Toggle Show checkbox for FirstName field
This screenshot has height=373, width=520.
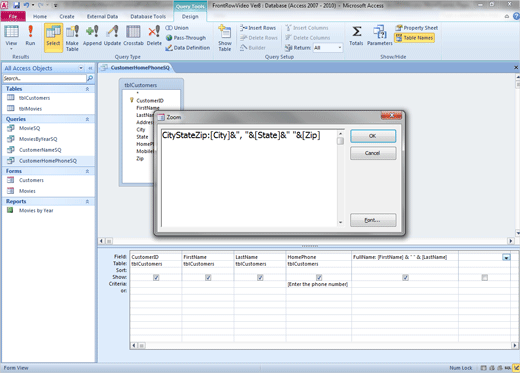[208, 277]
